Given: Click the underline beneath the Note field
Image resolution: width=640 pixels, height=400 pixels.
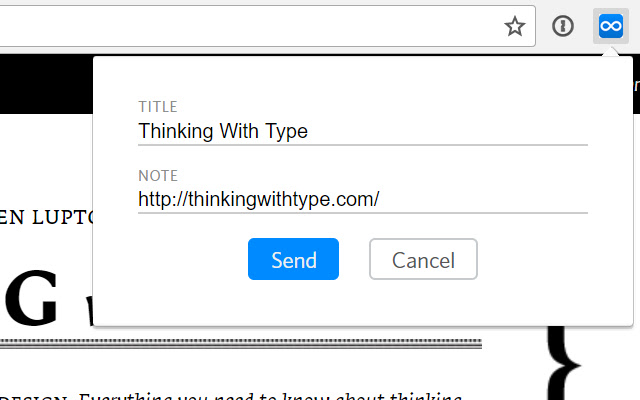Looking at the screenshot, I should coord(362,213).
